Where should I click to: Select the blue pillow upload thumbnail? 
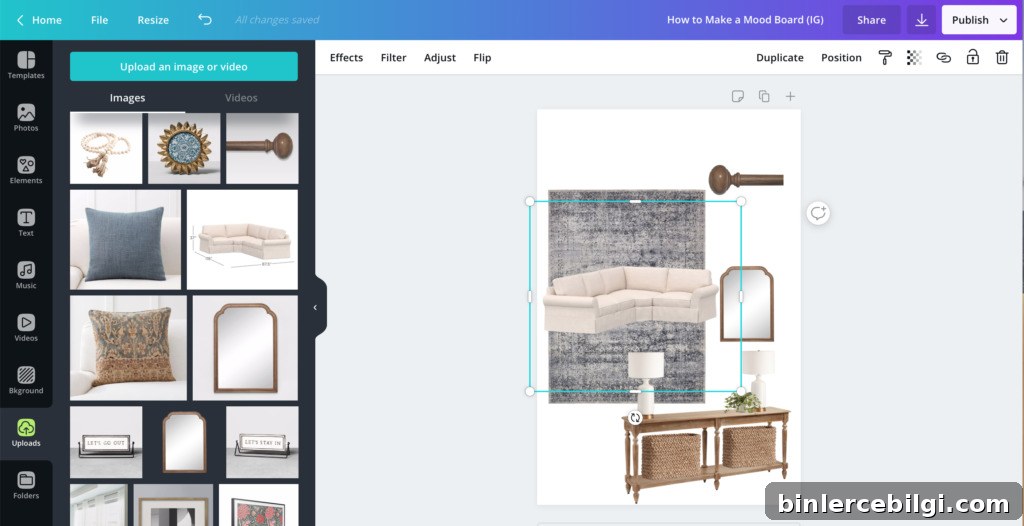pos(125,240)
